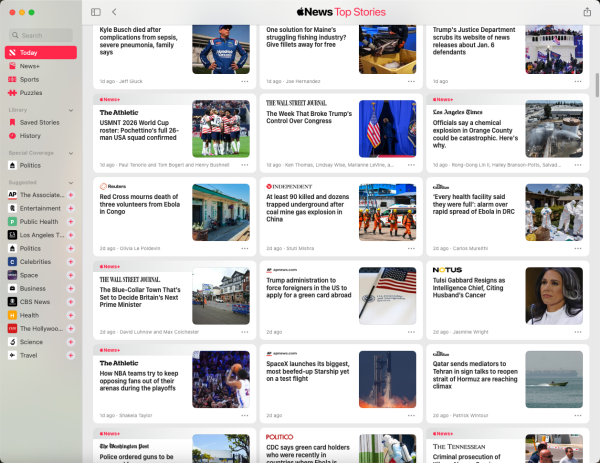The height and width of the screenshot is (463, 600).
Task: Open The Week That Broke Trump's Control story
Action: pos(309,117)
